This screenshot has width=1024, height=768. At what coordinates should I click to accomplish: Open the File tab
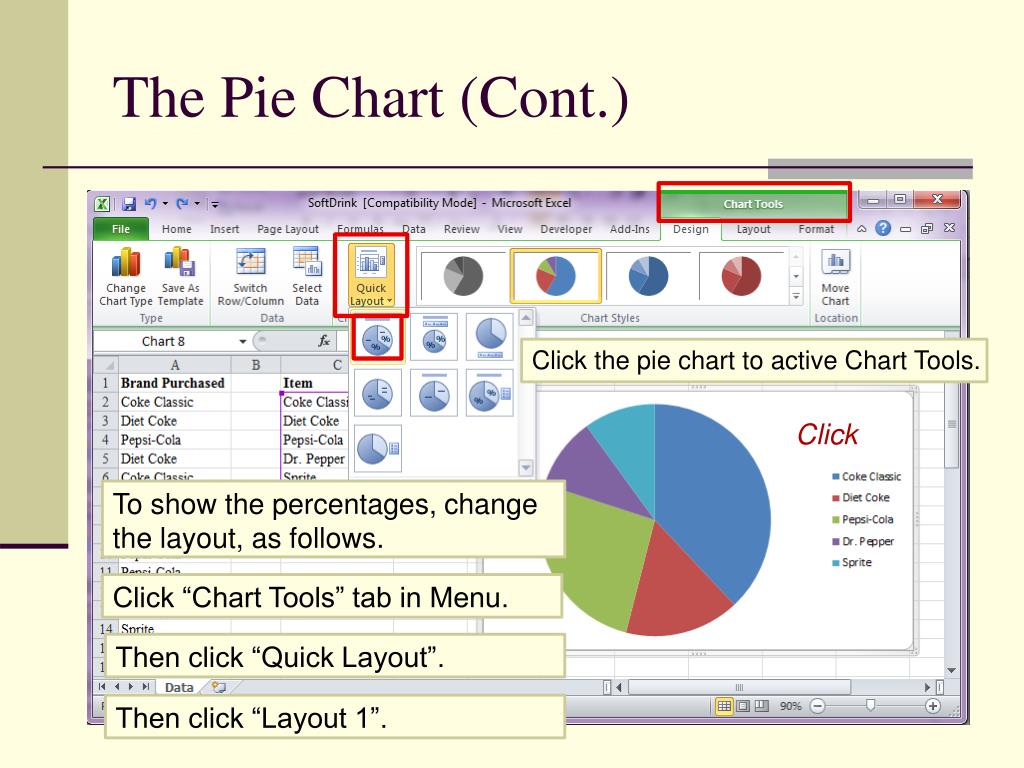click(x=121, y=229)
